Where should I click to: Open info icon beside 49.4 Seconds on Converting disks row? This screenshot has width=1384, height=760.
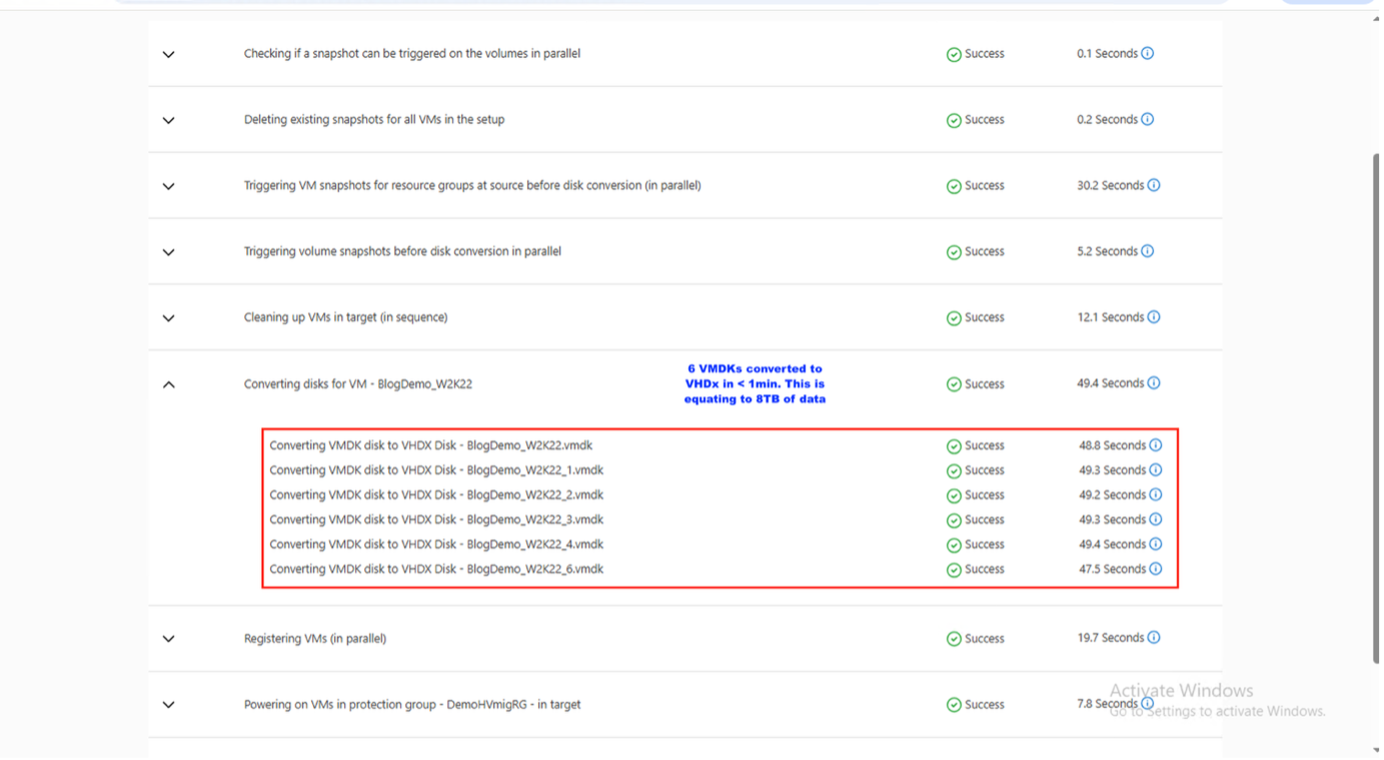(1154, 383)
